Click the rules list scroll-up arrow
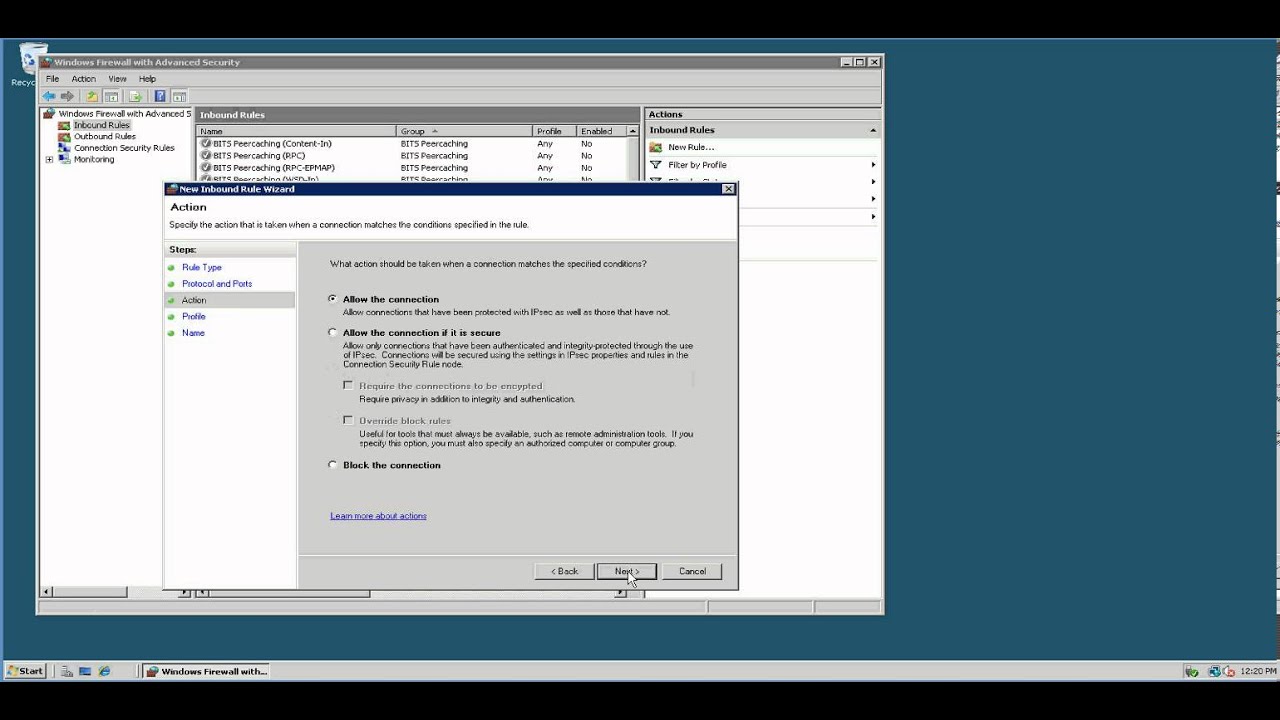The image size is (1280, 720). pos(632,131)
